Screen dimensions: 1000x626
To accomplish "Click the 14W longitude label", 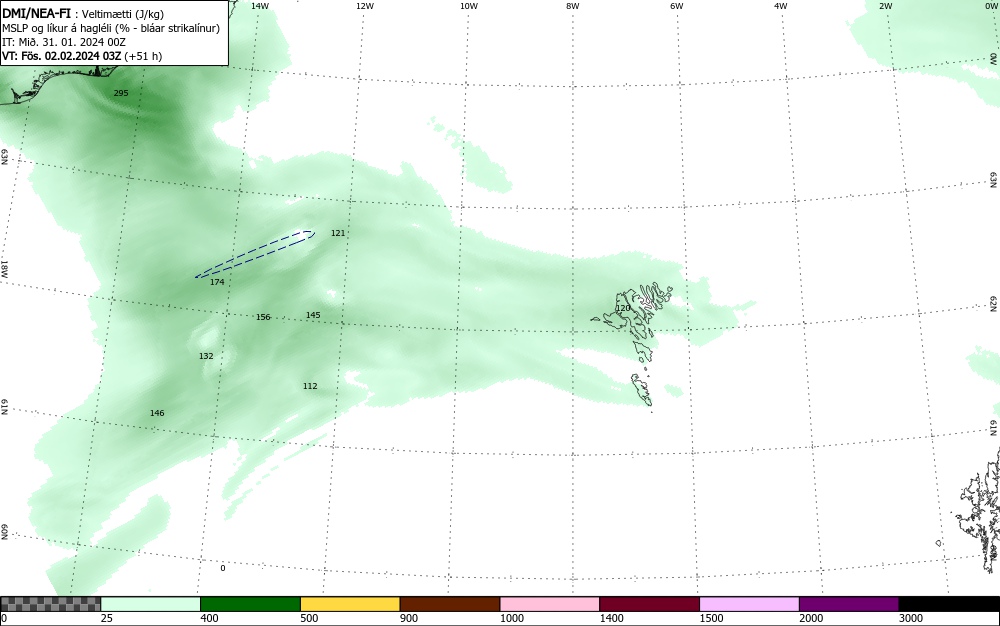I will pyautogui.click(x=260, y=6).
